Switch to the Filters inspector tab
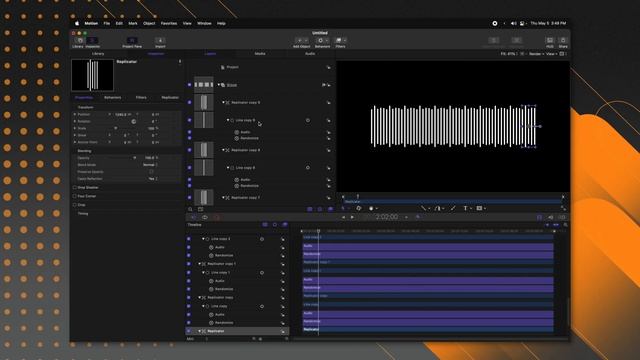 click(141, 98)
